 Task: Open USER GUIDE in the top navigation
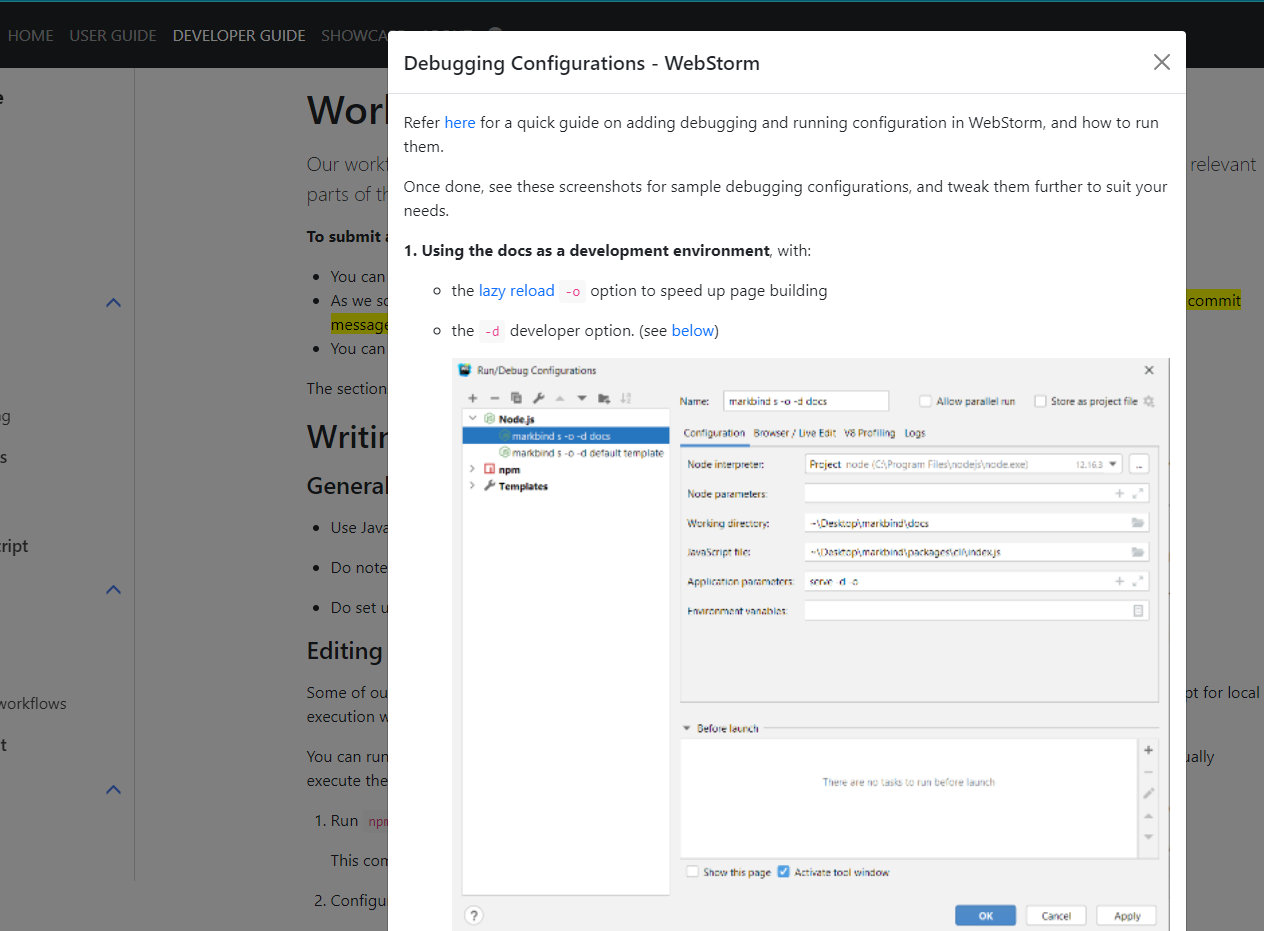click(113, 35)
